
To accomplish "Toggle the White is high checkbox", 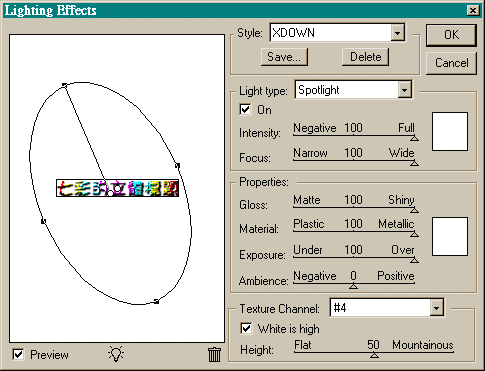I will click(x=246, y=329).
